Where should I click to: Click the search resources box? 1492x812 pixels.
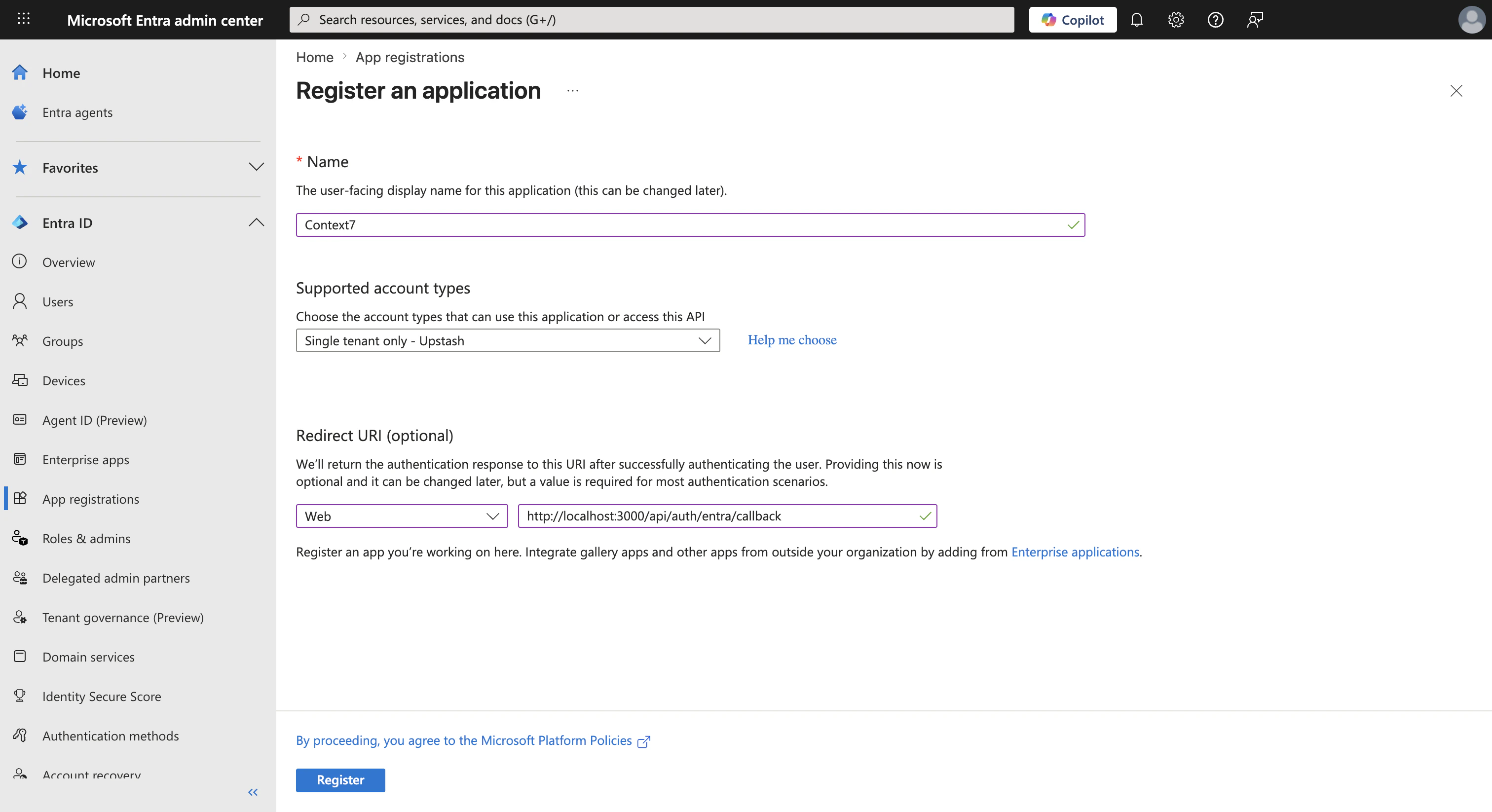652,20
